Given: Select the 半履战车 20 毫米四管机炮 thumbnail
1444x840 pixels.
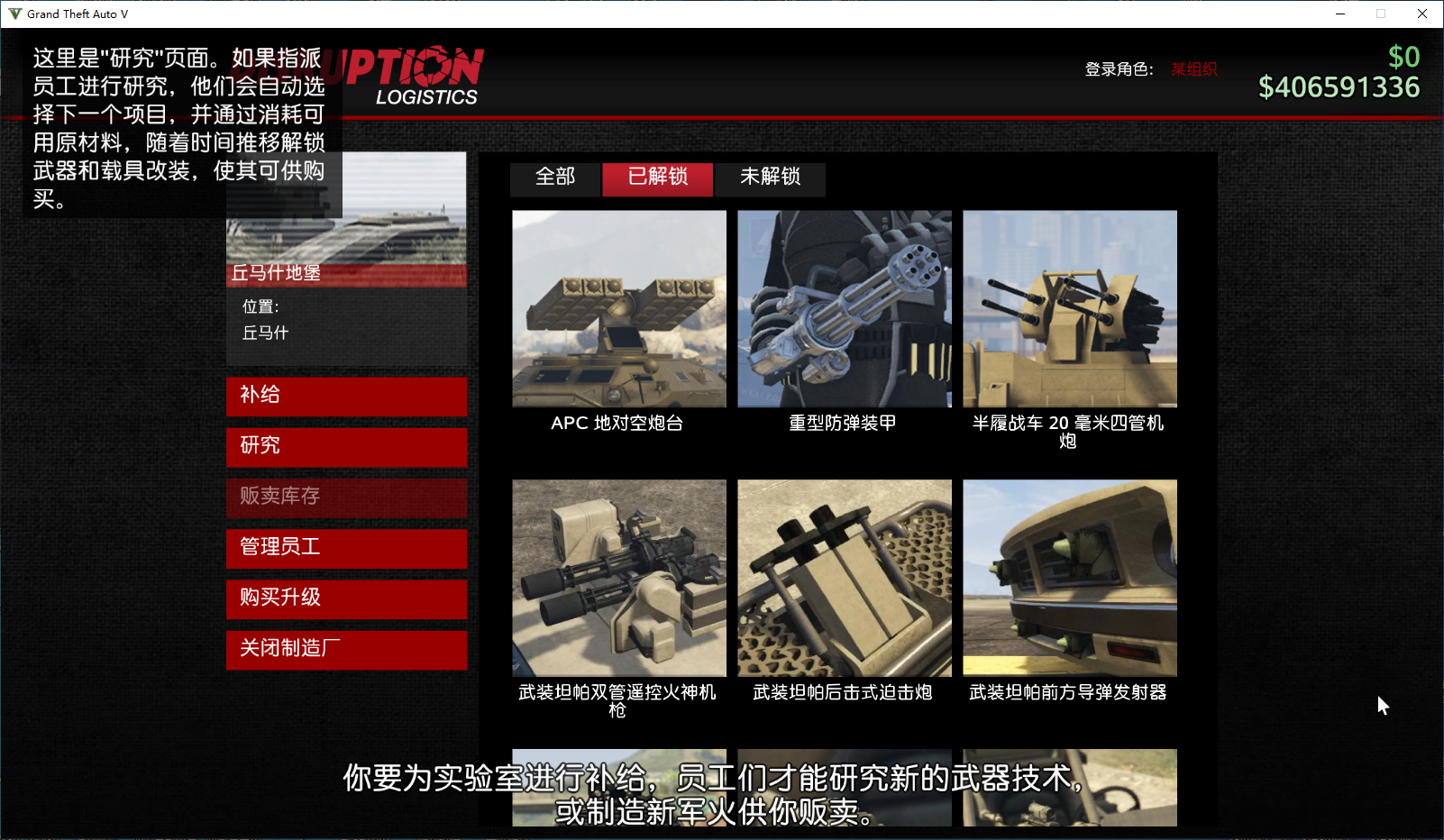Looking at the screenshot, I should tap(1070, 309).
